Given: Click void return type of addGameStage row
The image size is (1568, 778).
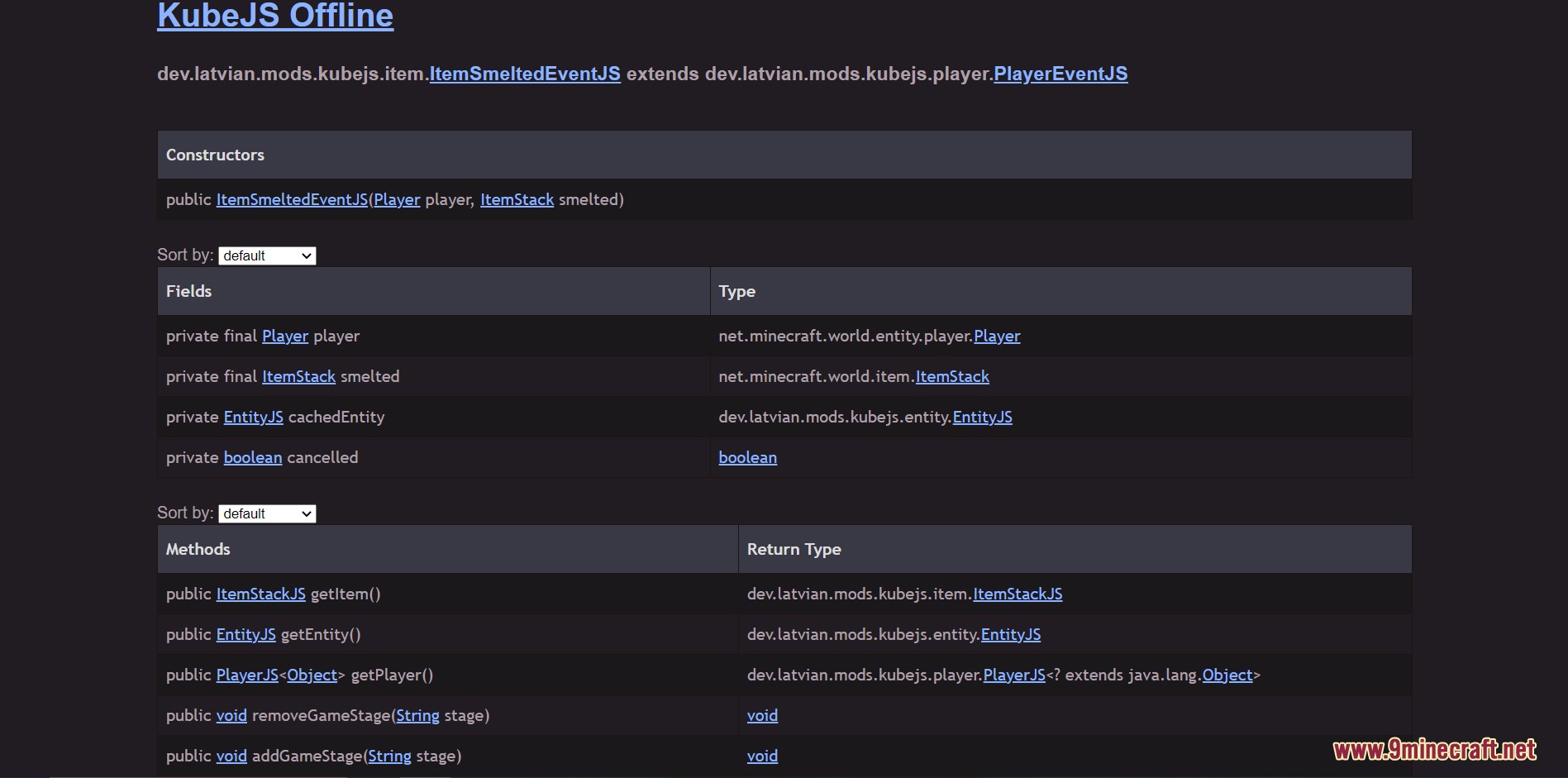Looking at the screenshot, I should (762, 756).
